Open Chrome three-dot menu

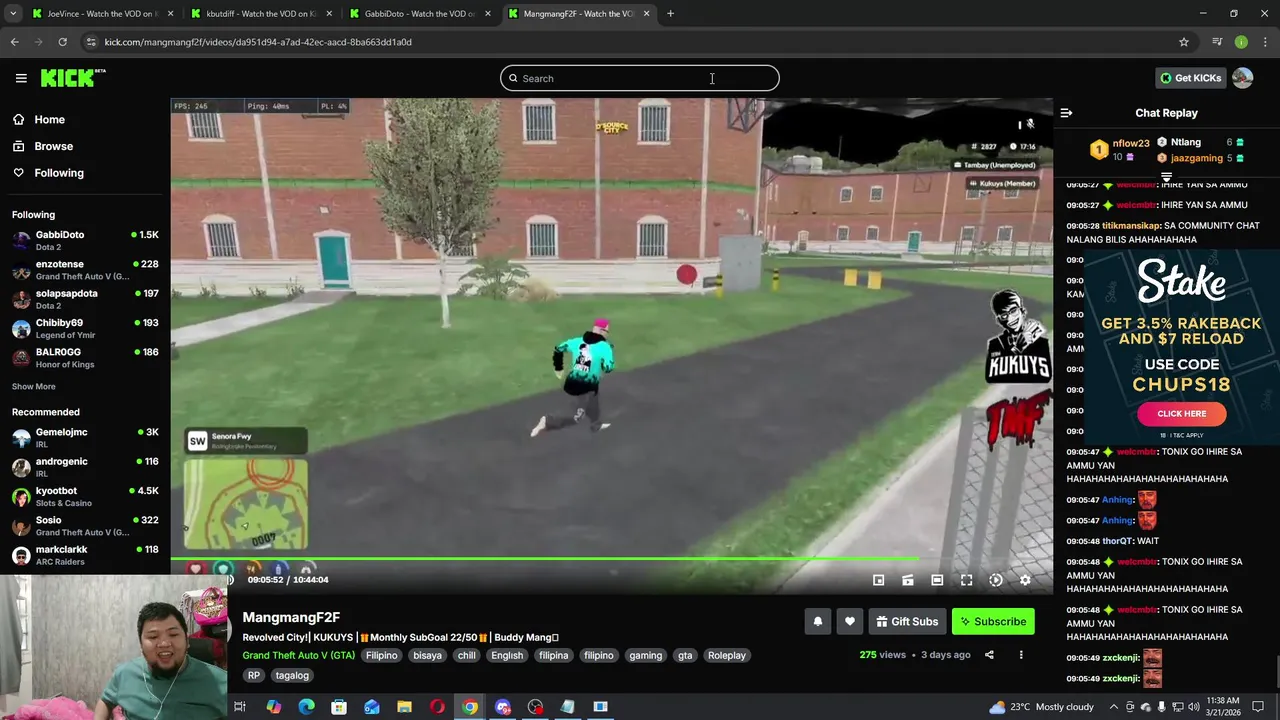[1266, 42]
